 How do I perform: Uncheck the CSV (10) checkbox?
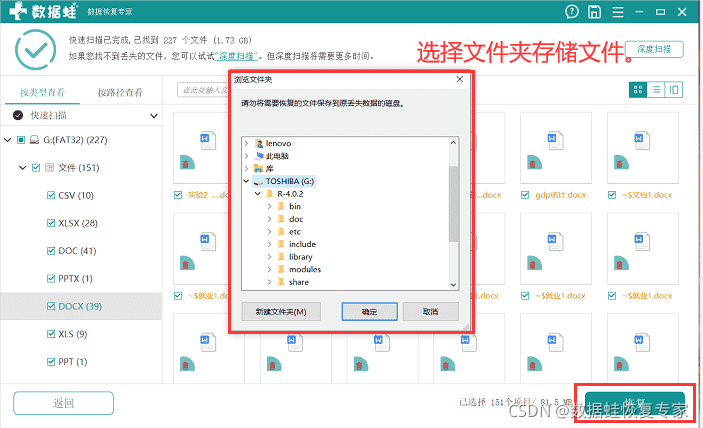(x=51, y=195)
